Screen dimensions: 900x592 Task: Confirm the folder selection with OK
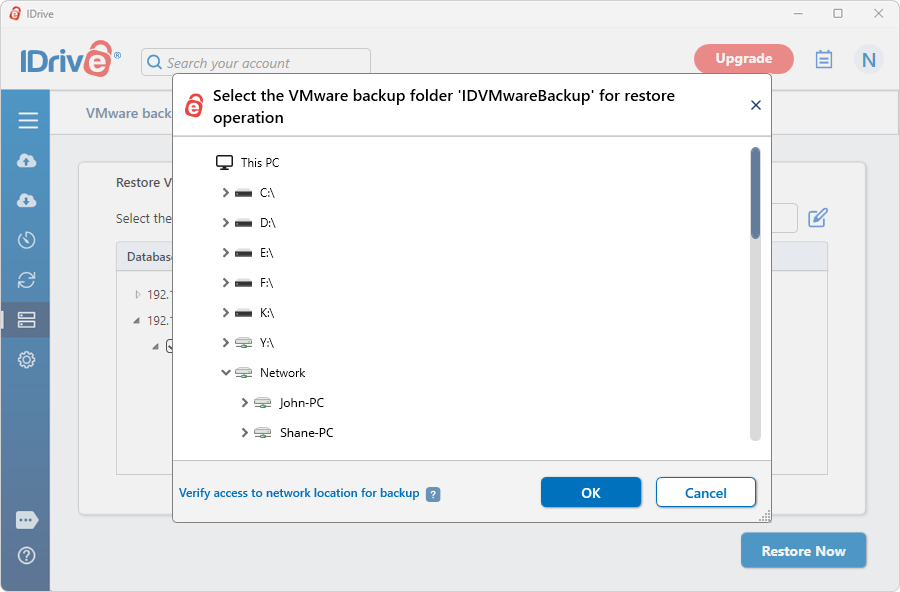click(591, 493)
